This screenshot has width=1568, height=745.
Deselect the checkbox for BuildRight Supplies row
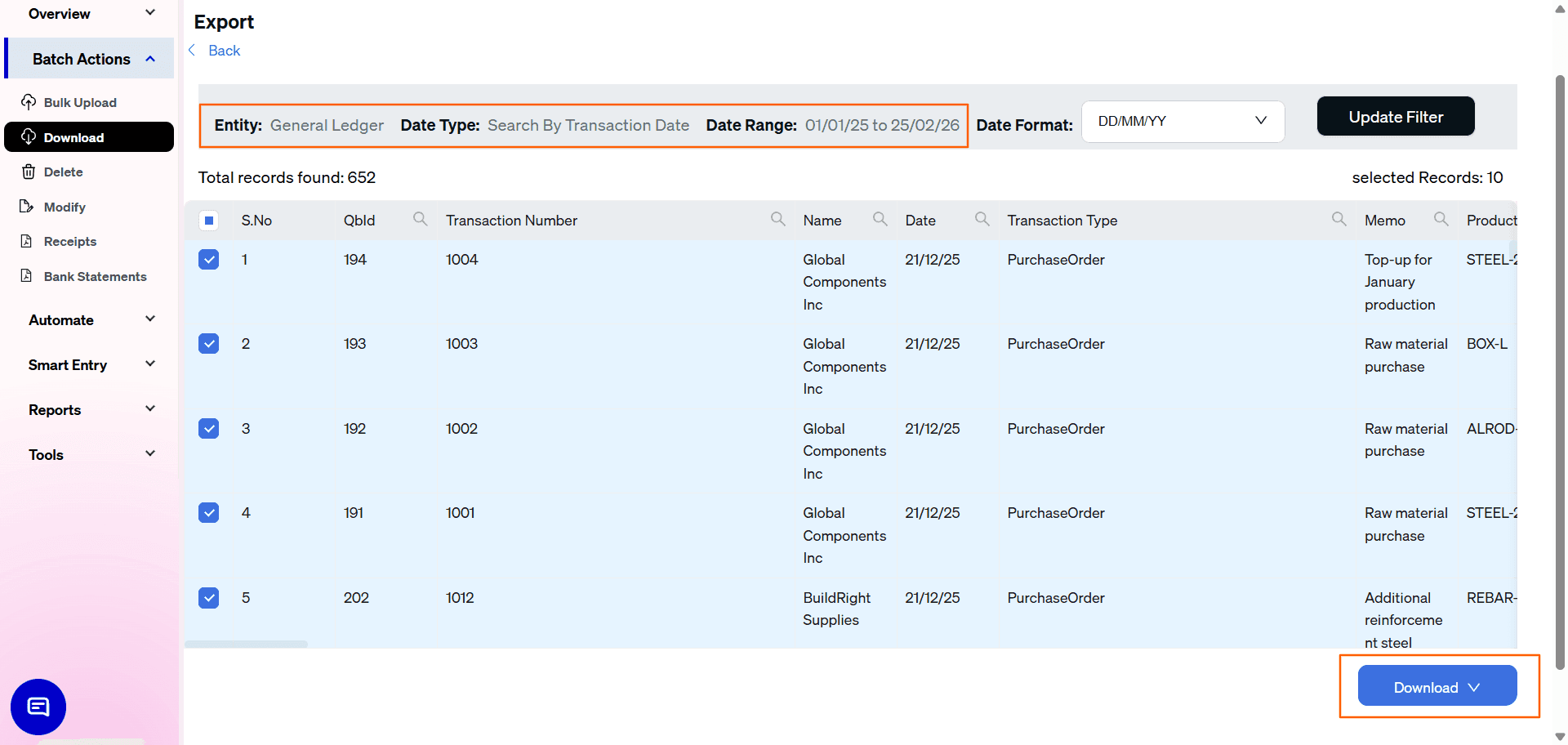click(208, 597)
